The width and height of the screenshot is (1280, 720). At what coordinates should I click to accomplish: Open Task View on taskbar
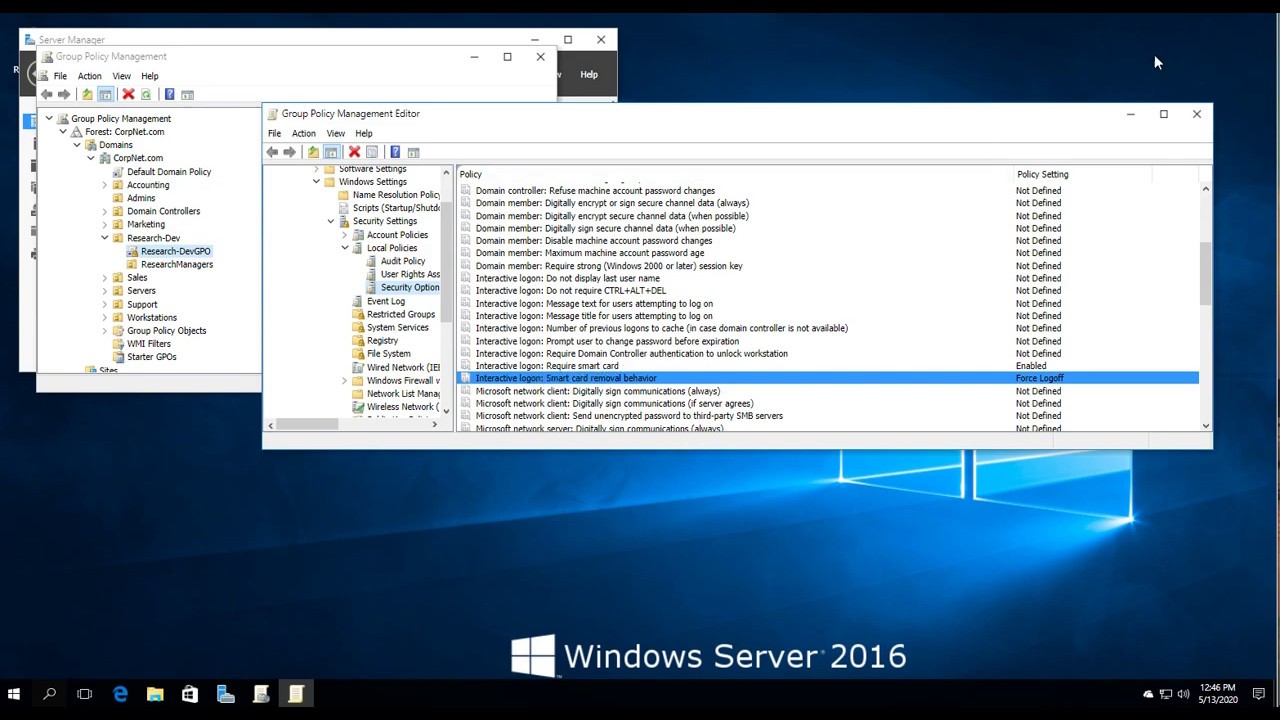84,694
